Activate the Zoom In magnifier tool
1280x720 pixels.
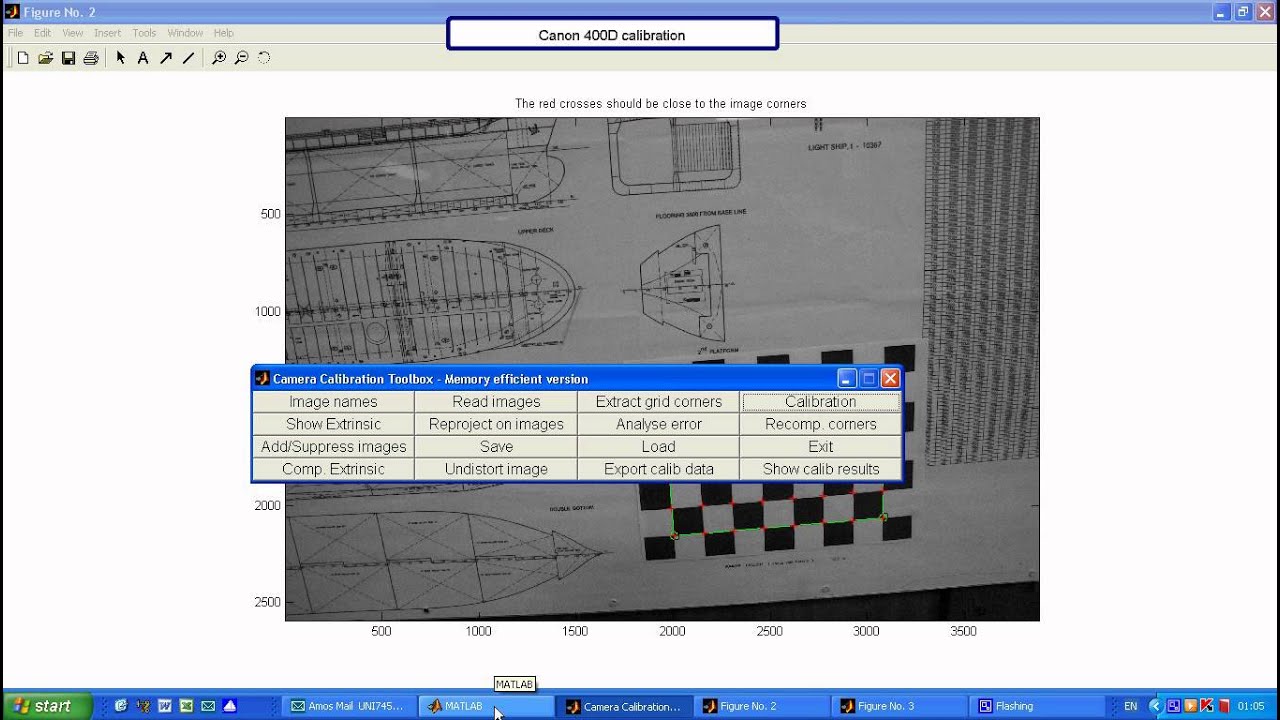click(219, 58)
